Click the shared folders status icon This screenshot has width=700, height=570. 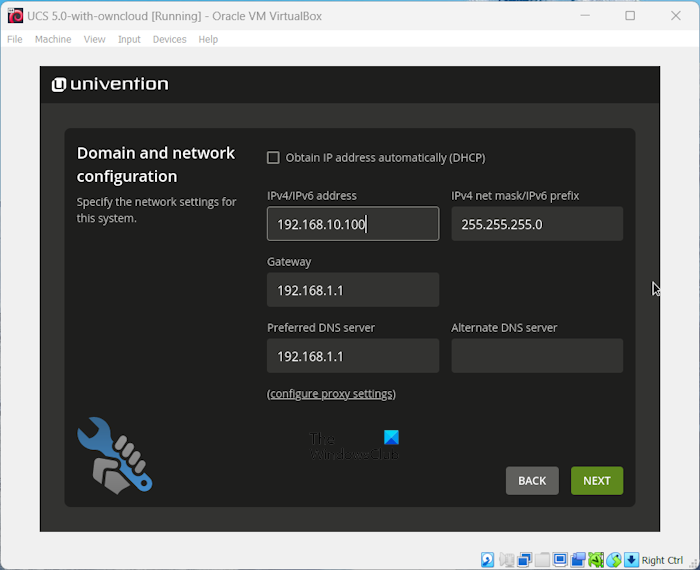(542, 559)
